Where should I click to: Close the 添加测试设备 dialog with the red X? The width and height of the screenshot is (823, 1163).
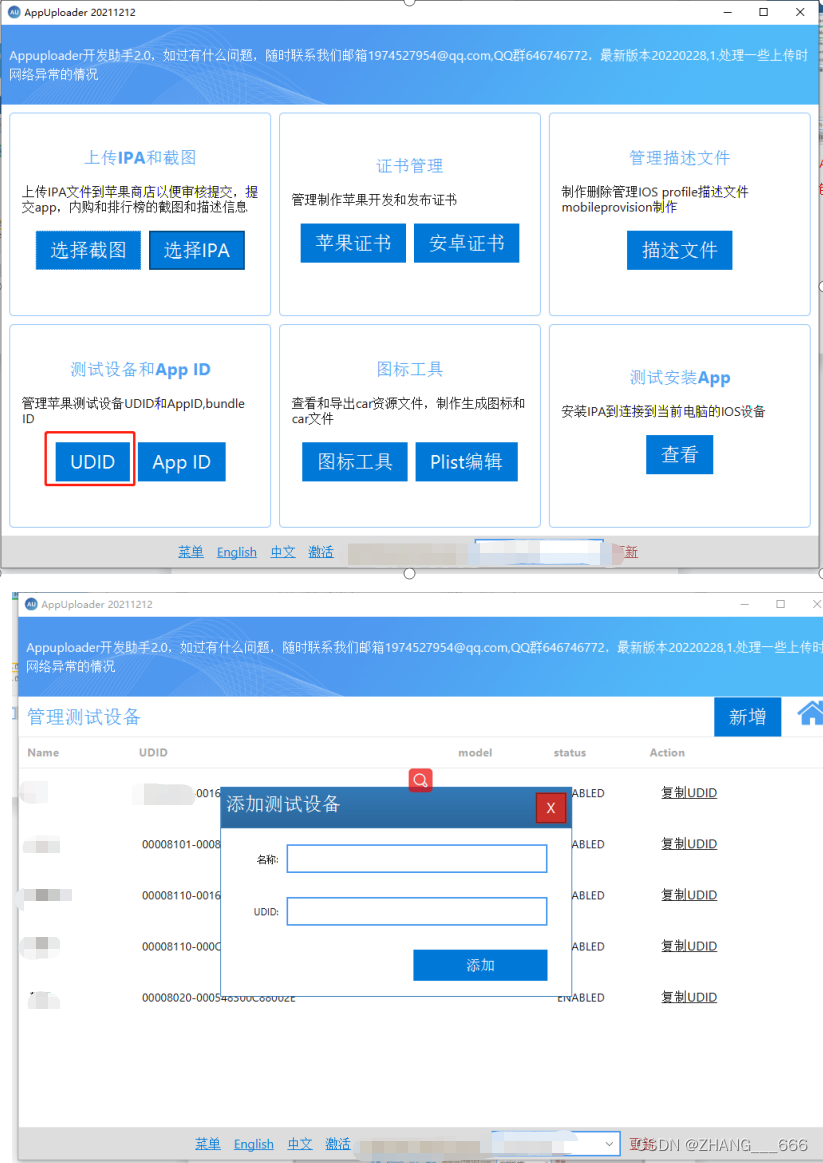click(550, 808)
